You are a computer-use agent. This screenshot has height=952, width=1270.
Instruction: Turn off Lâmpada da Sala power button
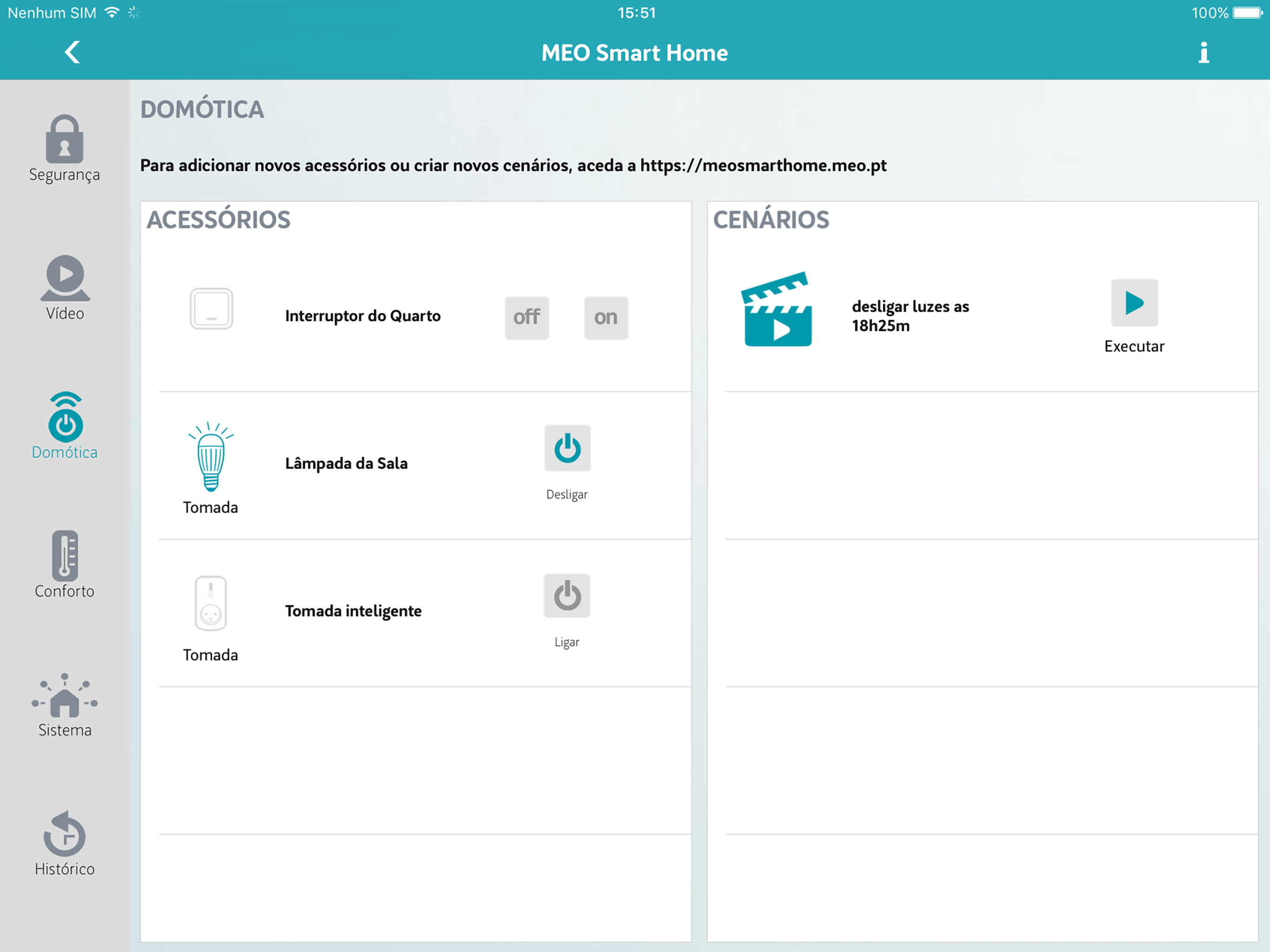click(x=567, y=449)
